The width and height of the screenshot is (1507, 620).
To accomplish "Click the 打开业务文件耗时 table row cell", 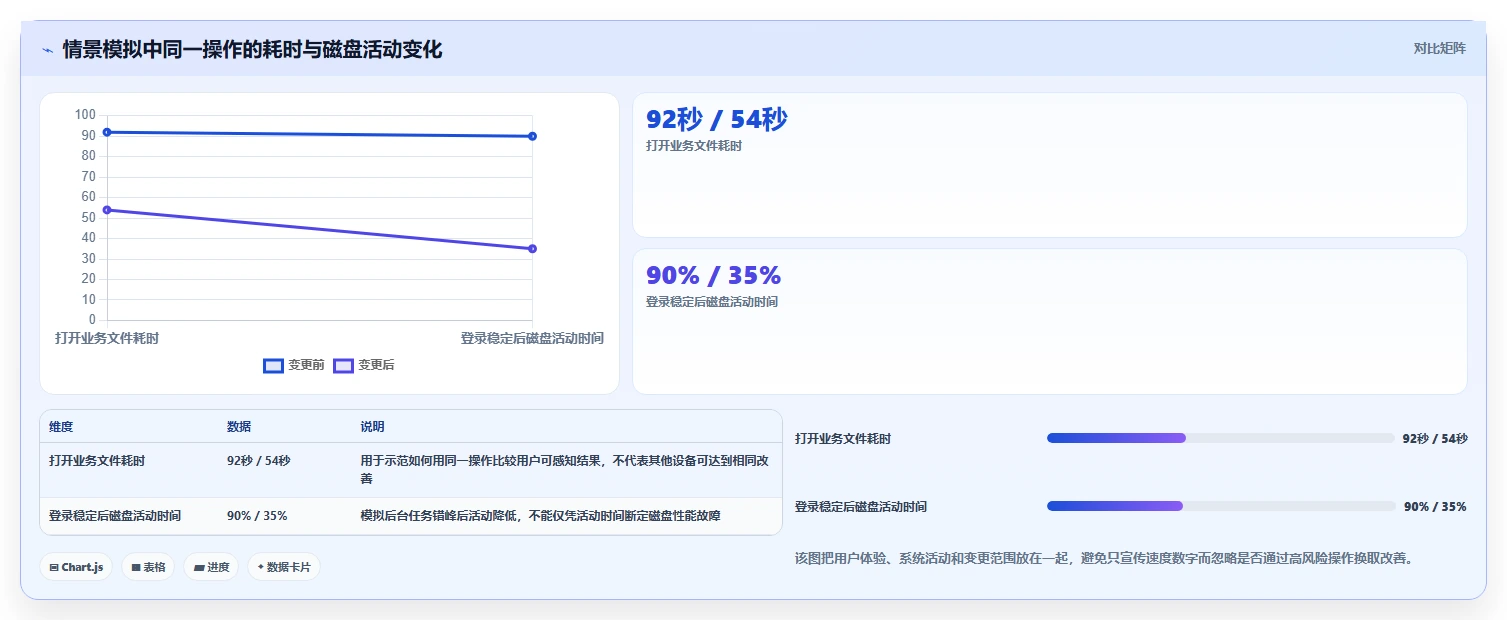I will [97, 461].
